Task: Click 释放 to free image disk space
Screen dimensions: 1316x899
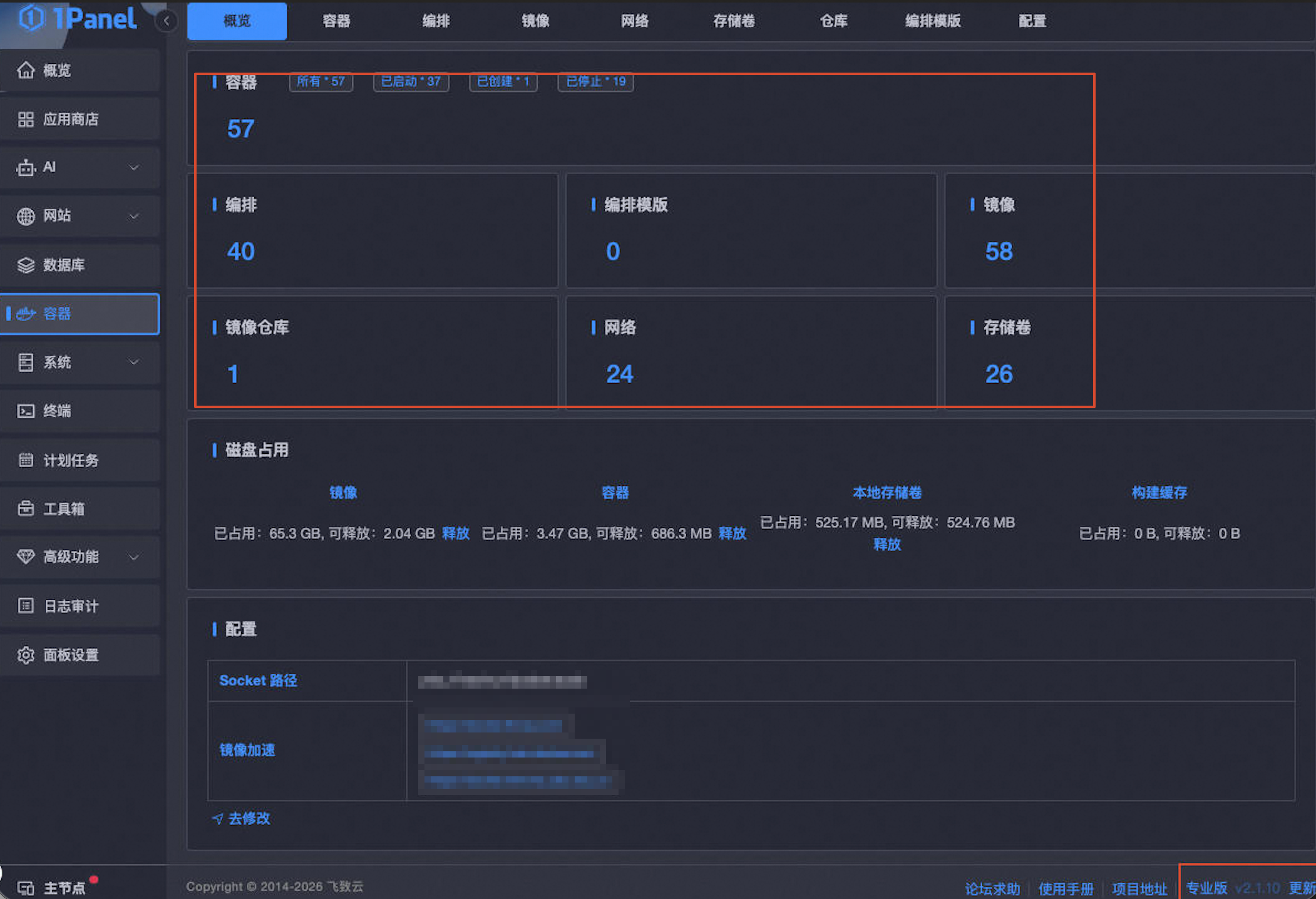Action: pyautogui.click(x=456, y=533)
